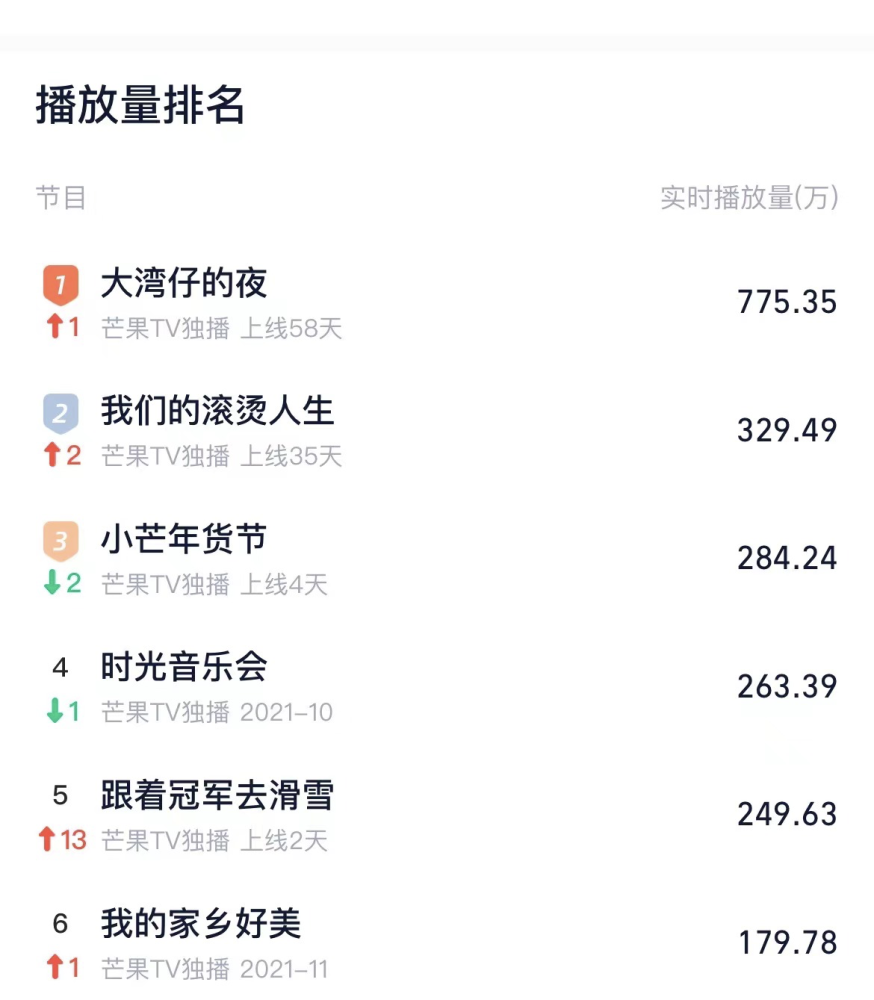
Task: Click the 播放量排名 heading
Action: click(x=140, y=105)
